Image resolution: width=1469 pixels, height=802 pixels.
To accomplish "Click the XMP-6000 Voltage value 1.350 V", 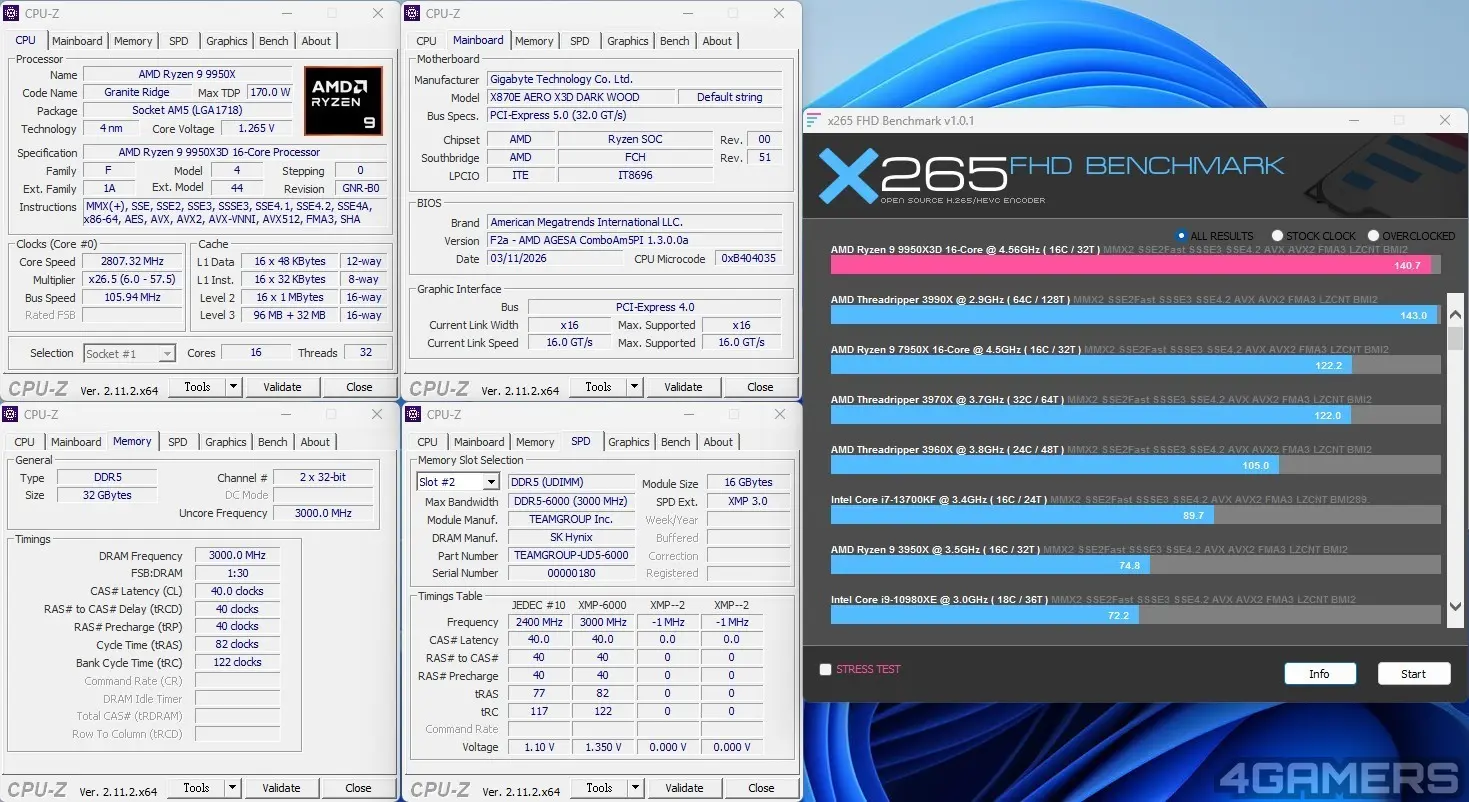I will click(603, 747).
